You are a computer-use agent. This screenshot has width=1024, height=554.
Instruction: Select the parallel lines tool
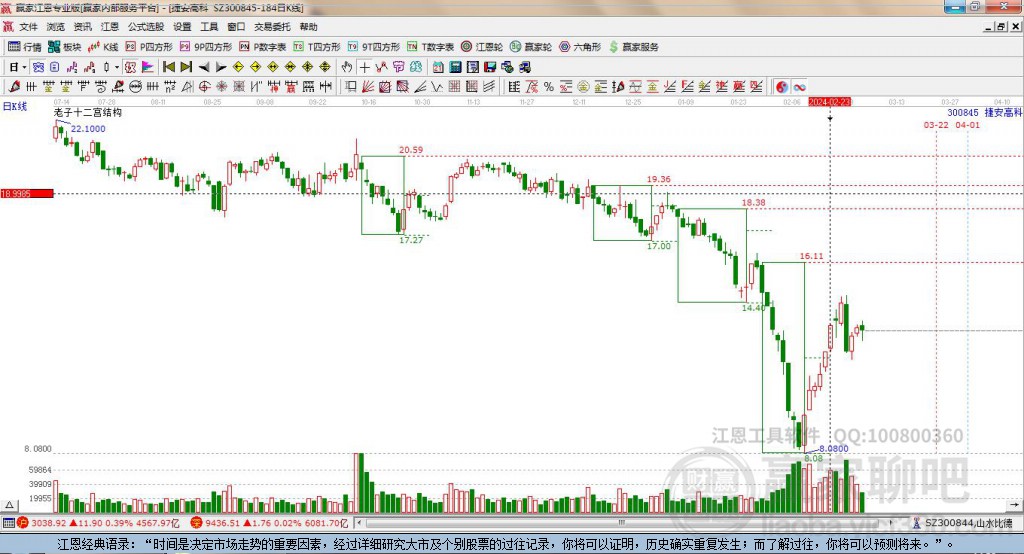pos(489,86)
